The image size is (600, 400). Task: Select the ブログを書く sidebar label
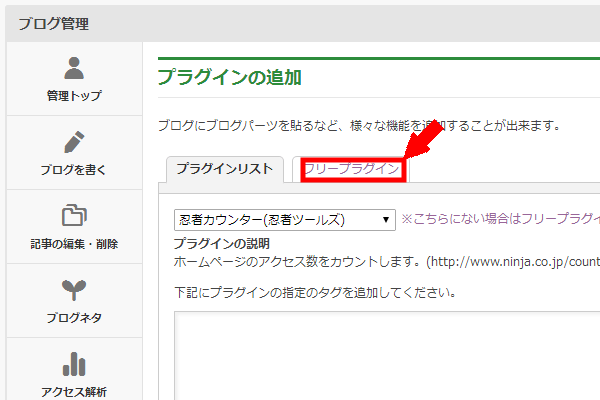(x=74, y=170)
